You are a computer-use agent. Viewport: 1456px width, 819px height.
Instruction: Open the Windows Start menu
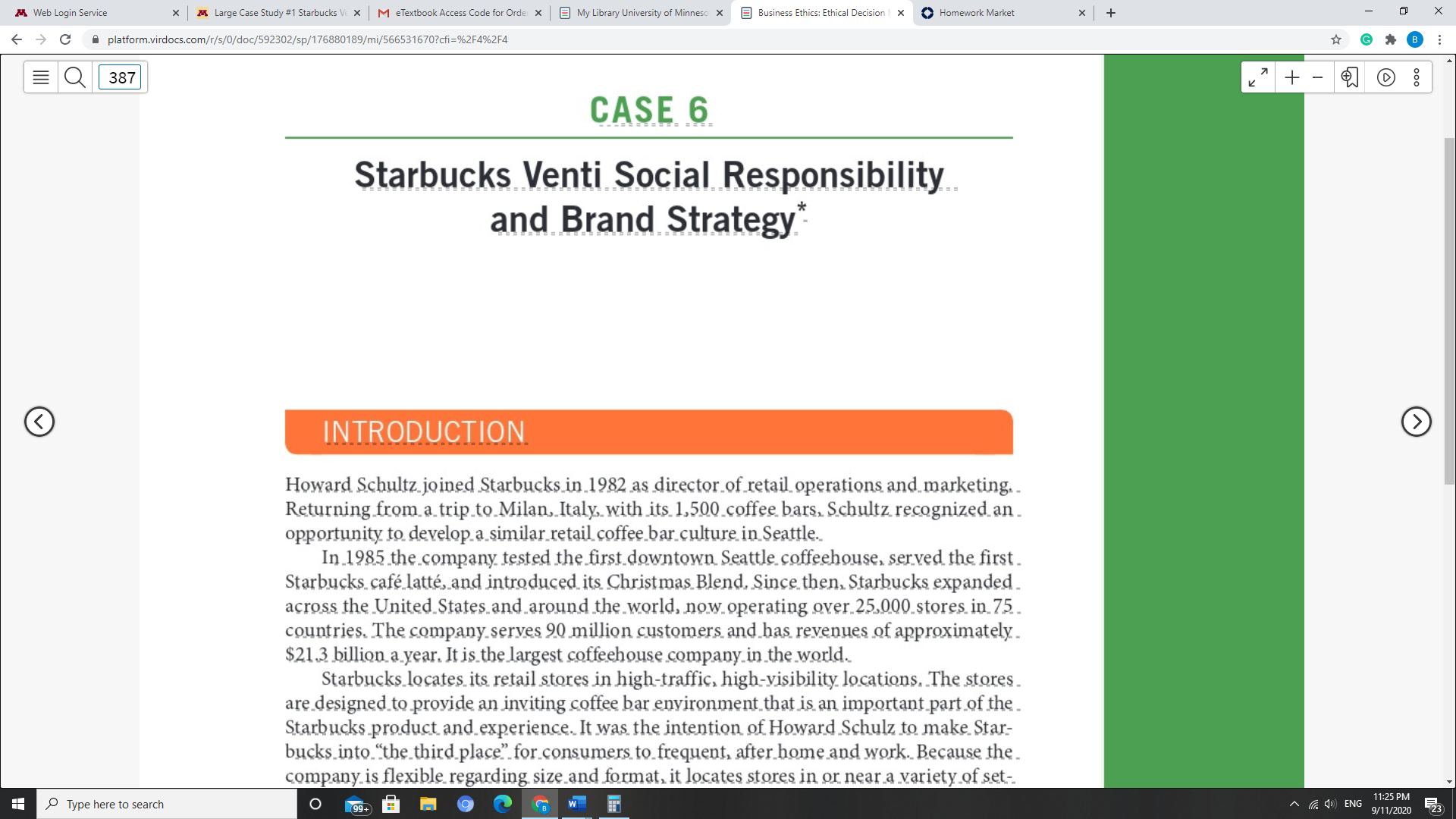tap(18, 804)
